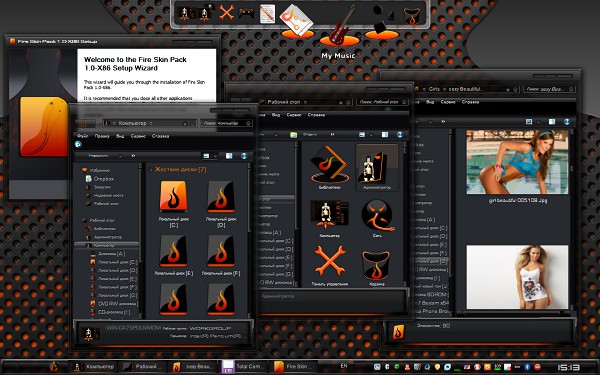Click Открыть button in Рабочий стол window toolbar
This screenshot has height=375, width=600.
coord(310,134)
